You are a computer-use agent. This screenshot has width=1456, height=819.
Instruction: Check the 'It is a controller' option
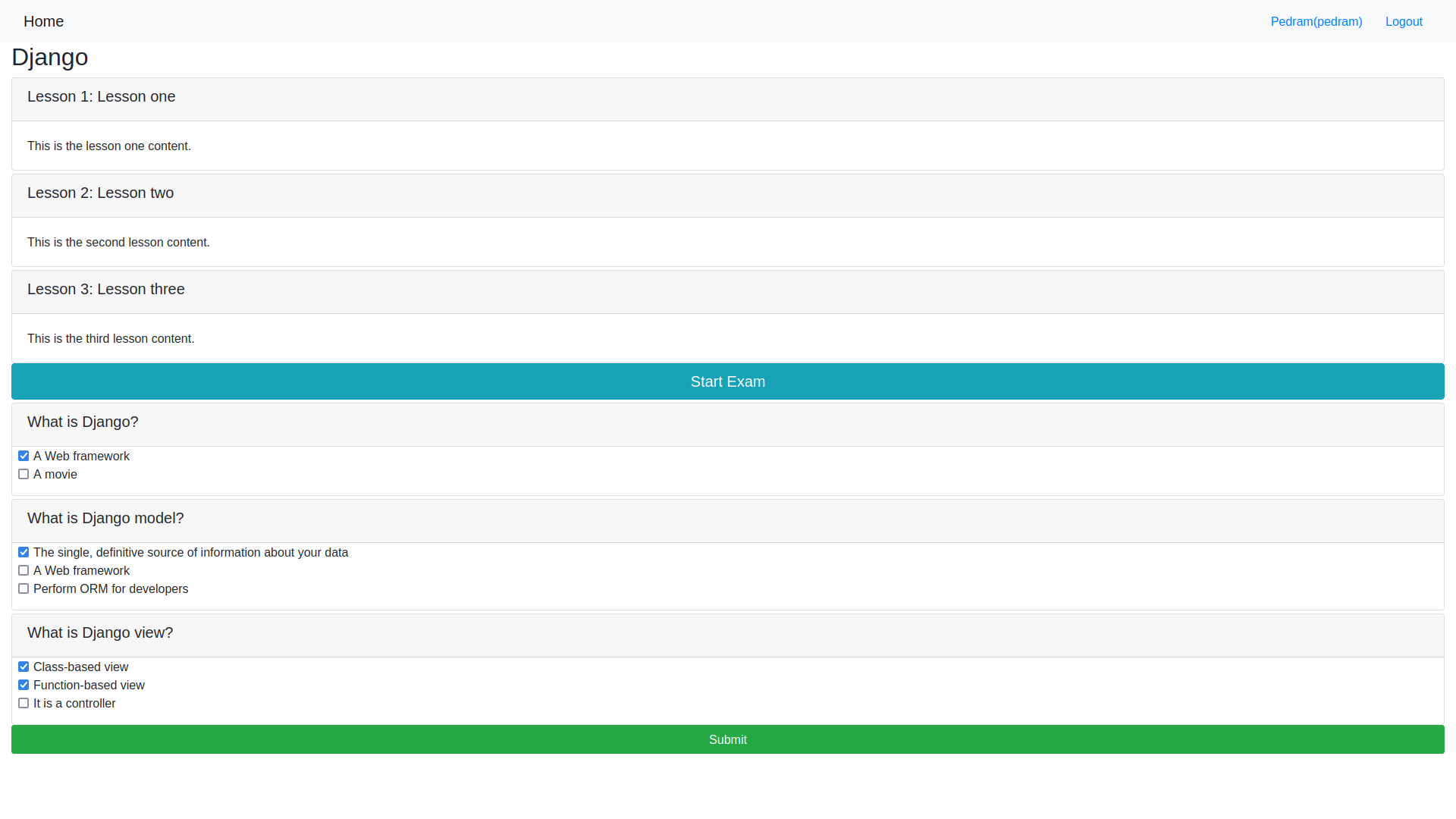24,703
